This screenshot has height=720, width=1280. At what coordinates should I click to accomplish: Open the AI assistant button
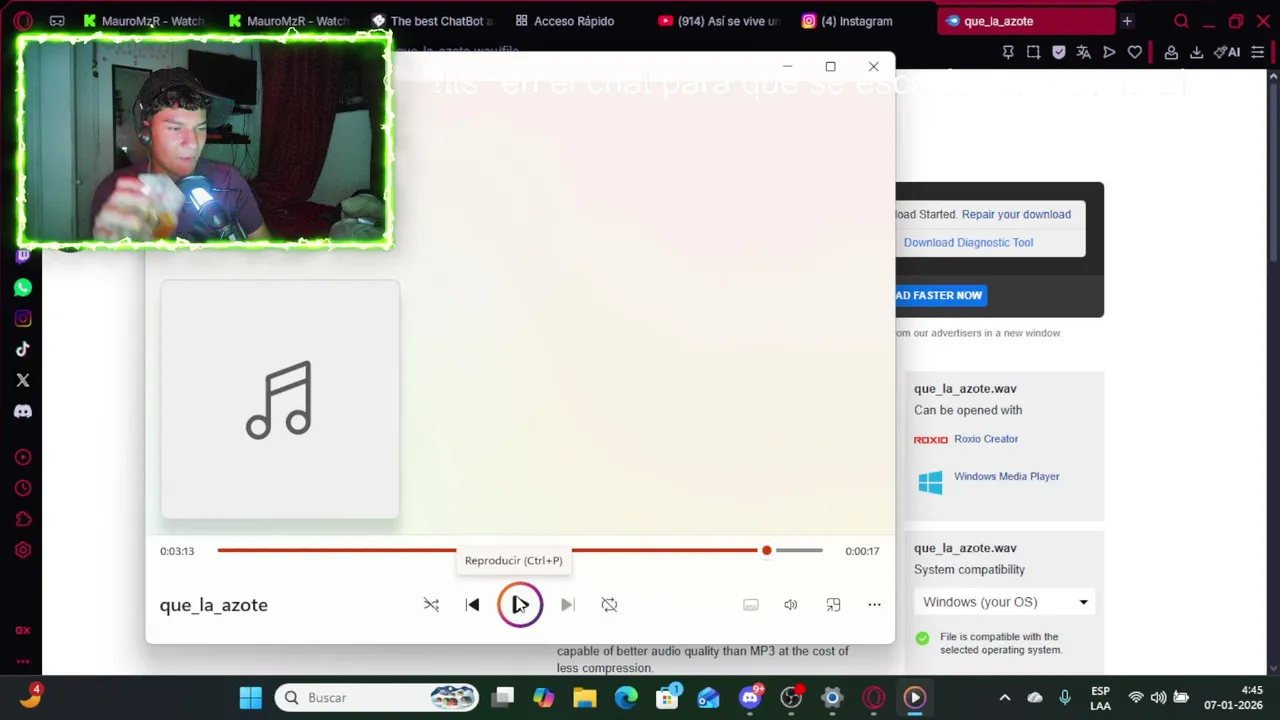(1227, 52)
